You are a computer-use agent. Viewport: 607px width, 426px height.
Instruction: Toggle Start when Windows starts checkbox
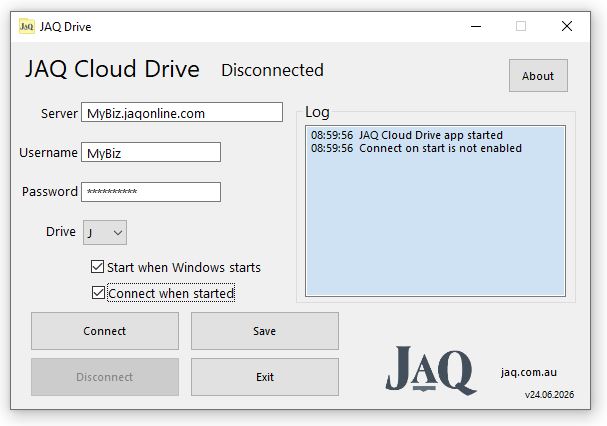(x=97, y=267)
